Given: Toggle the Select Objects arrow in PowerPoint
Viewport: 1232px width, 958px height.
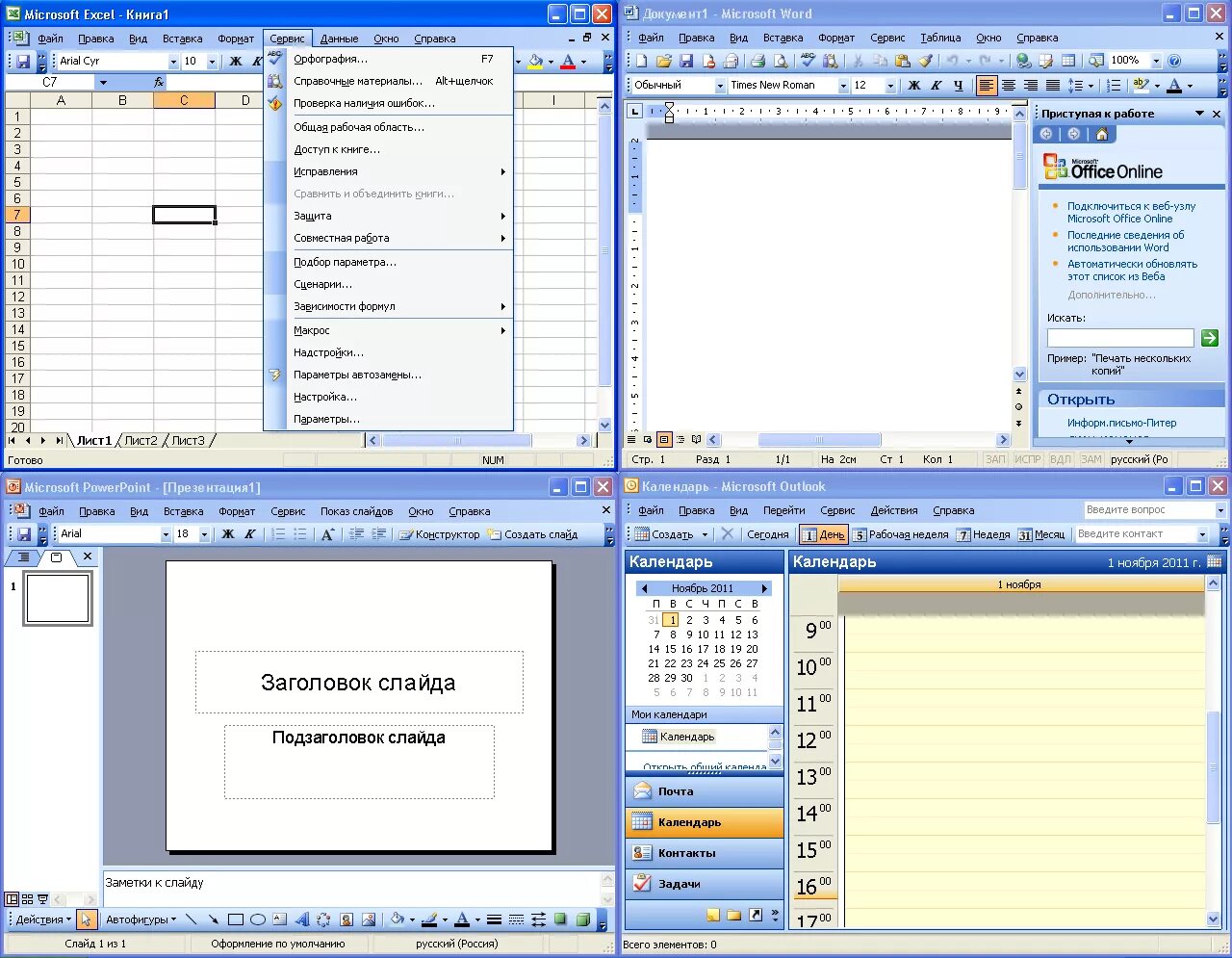Looking at the screenshot, I should 87,919.
